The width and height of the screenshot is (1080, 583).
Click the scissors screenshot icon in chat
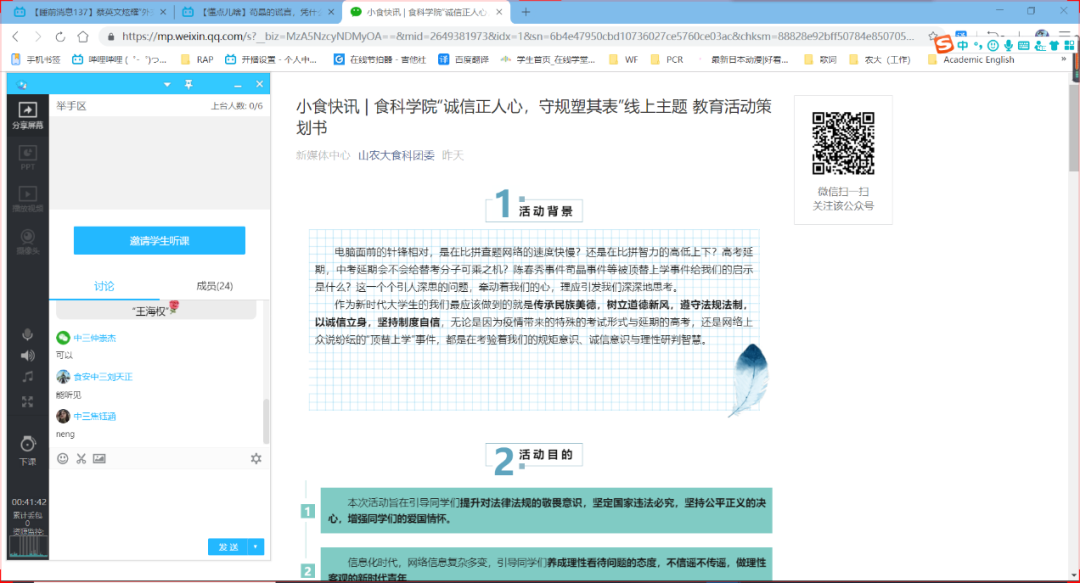click(81, 458)
